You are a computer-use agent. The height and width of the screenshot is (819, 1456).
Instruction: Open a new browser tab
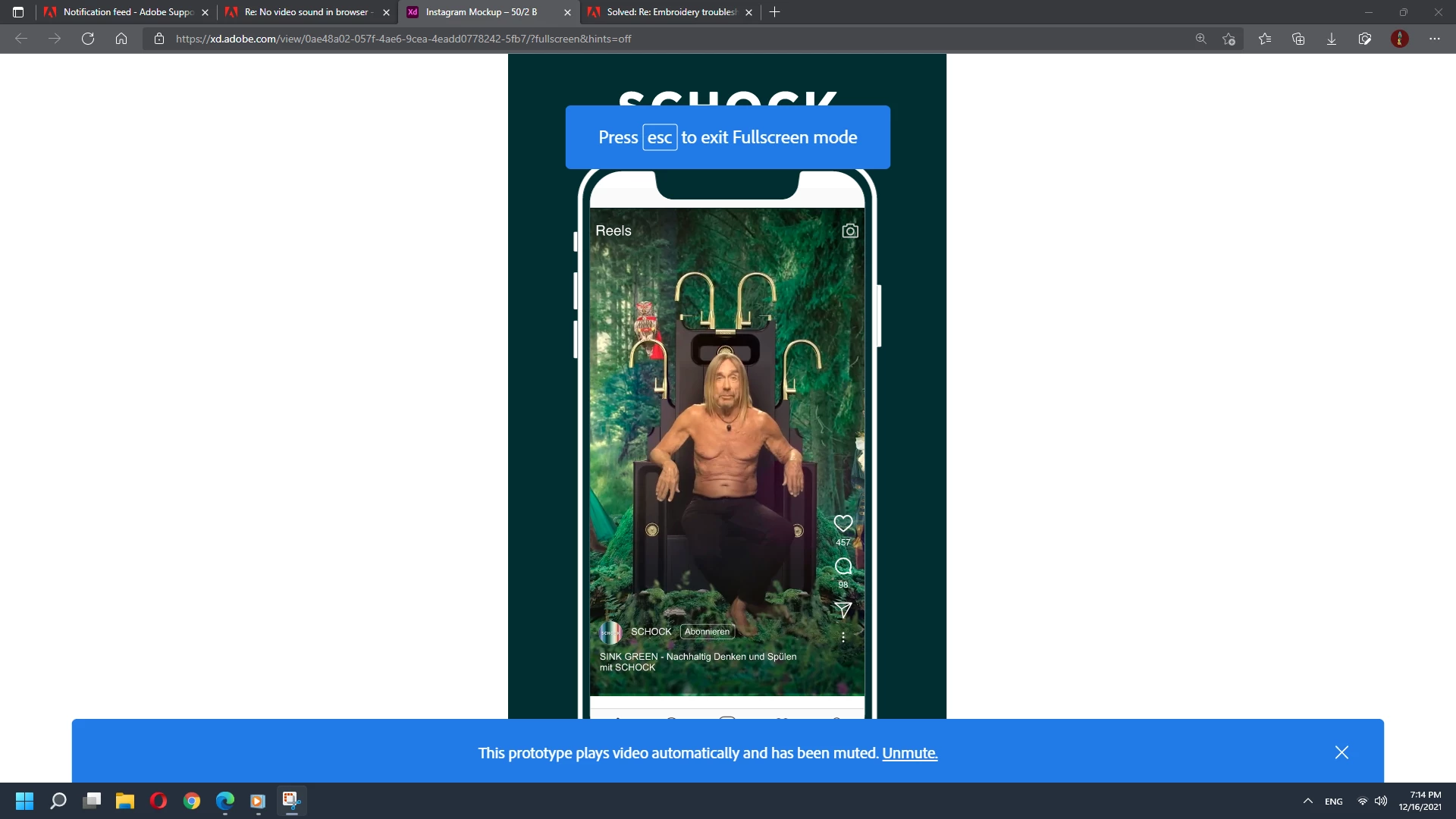(x=774, y=12)
